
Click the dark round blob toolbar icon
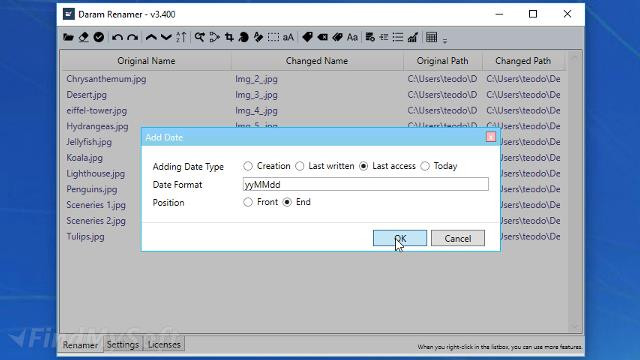point(244,38)
